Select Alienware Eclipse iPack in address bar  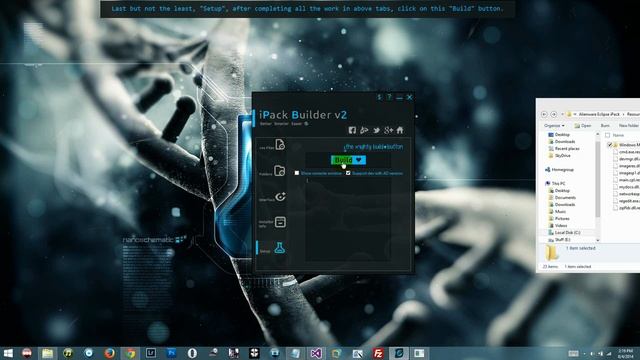click(x=599, y=114)
